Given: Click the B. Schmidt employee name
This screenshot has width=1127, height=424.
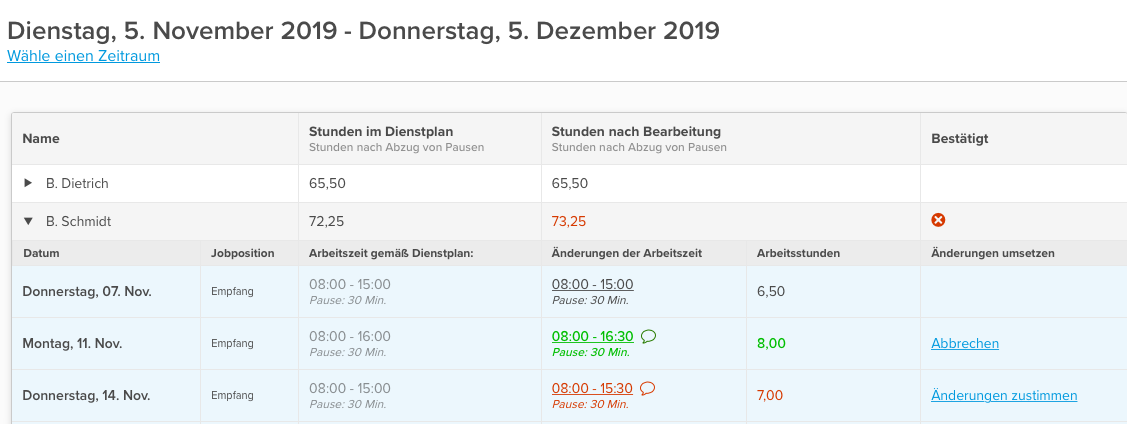Looking at the screenshot, I should [x=77, y=221].
